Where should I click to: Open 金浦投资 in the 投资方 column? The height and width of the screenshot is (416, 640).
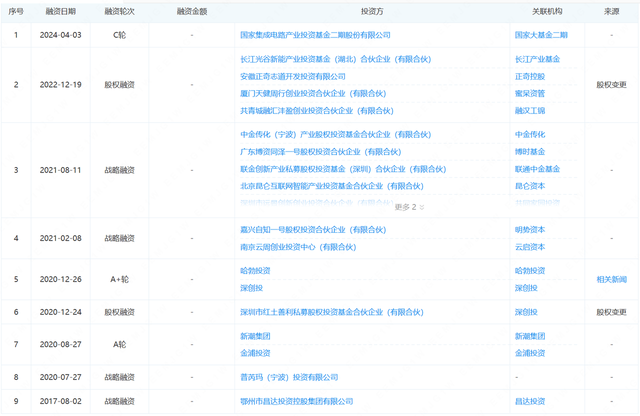click(255, 353)
